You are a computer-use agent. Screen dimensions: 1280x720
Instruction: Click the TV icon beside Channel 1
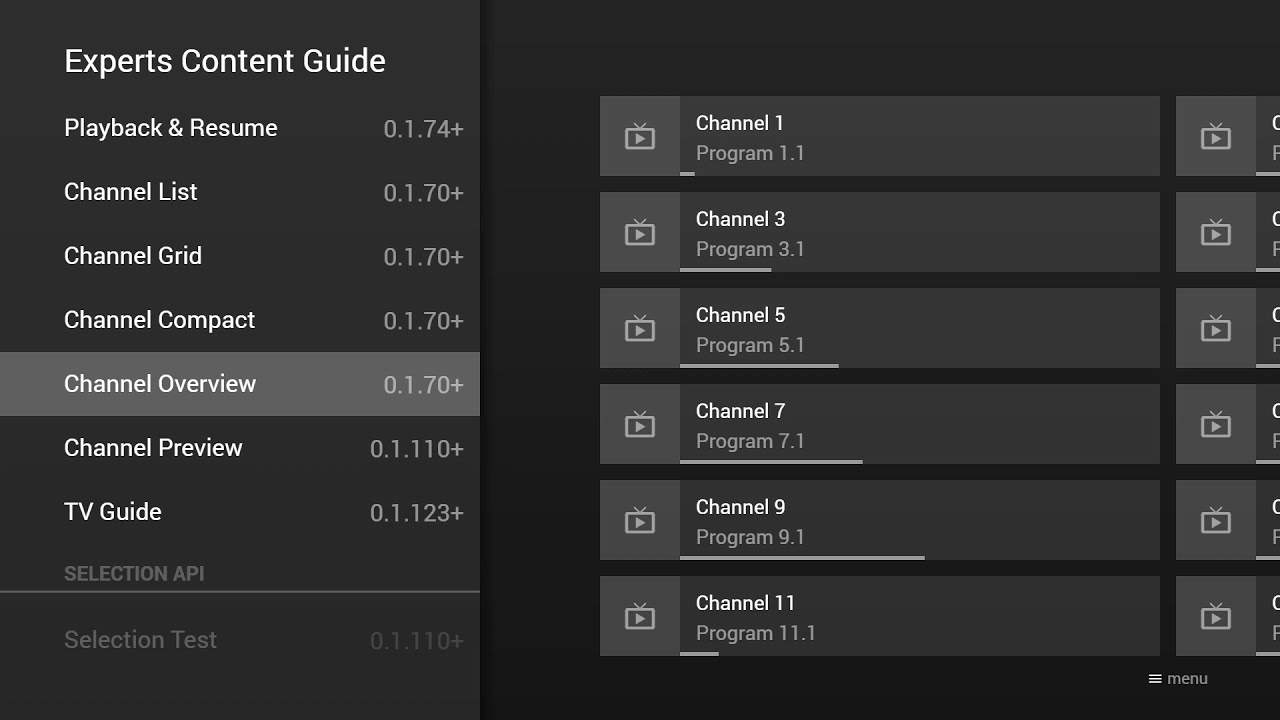(640, 136)
